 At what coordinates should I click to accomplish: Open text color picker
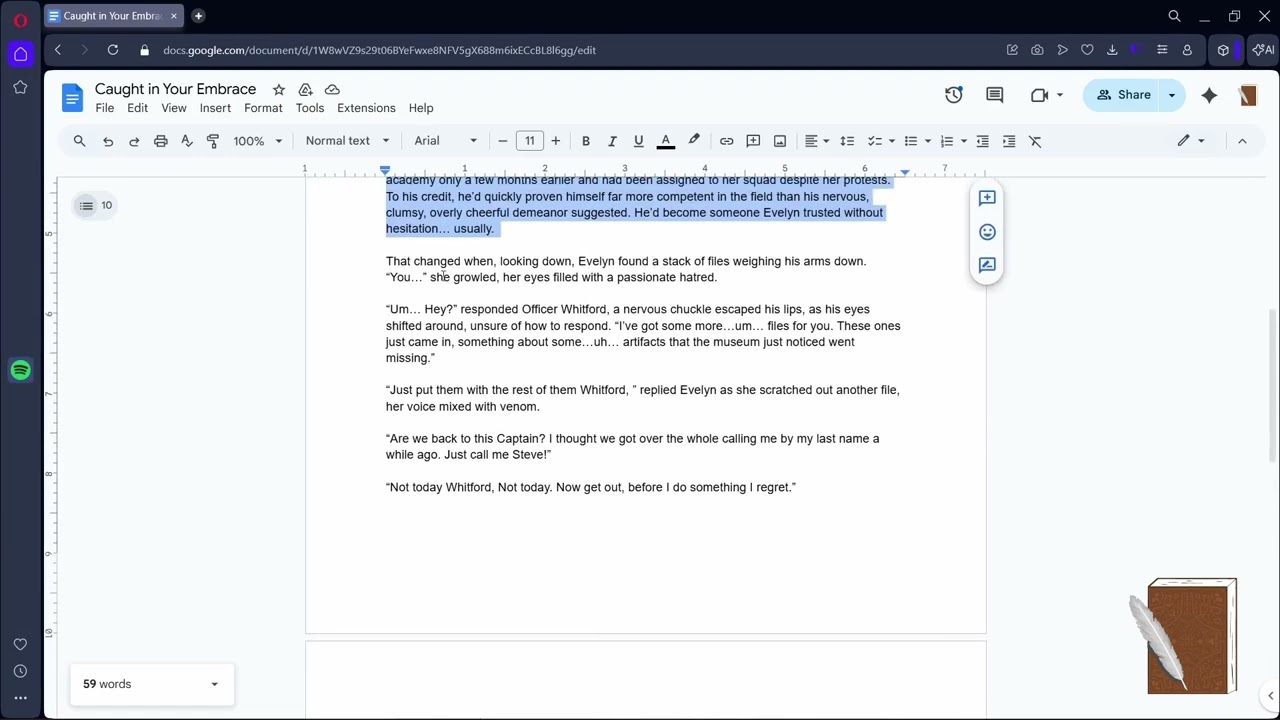665,141
